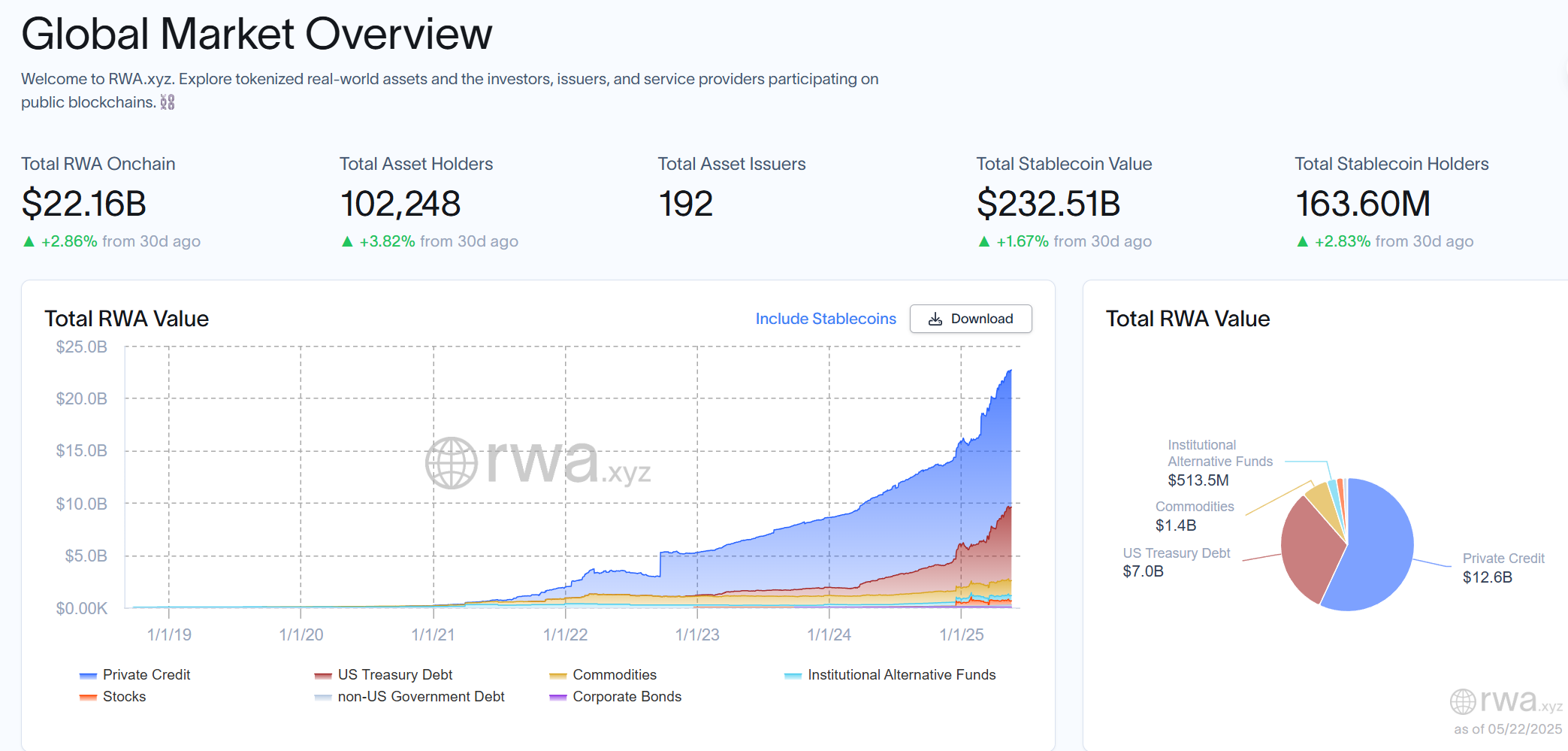Click the as of 05/22/2025 date text
Image resolution: width=1568 pixels, height=751 pixels.
pyautogui.click(x=1508, y=729)
